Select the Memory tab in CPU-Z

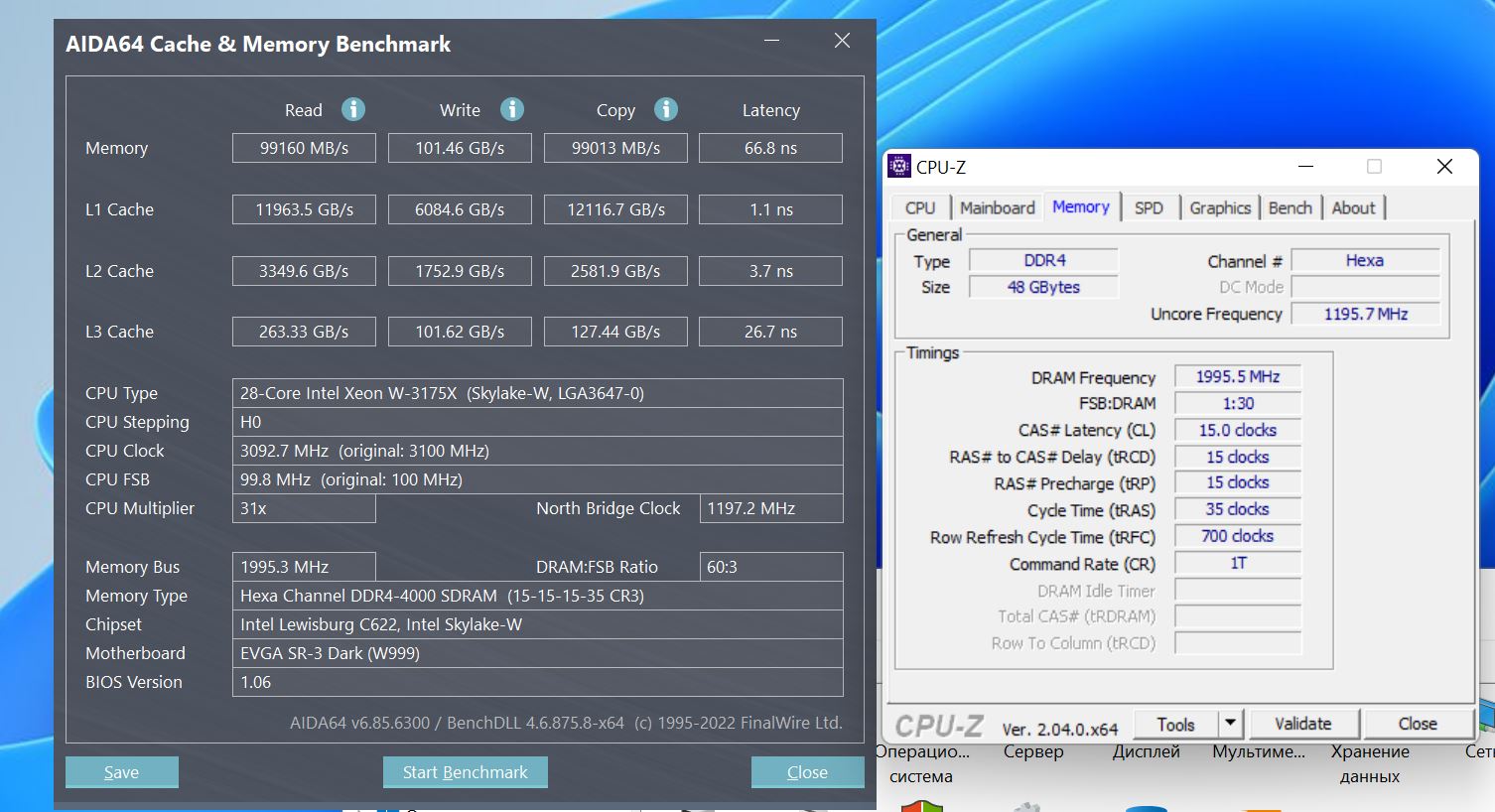tap(1081, 206)
